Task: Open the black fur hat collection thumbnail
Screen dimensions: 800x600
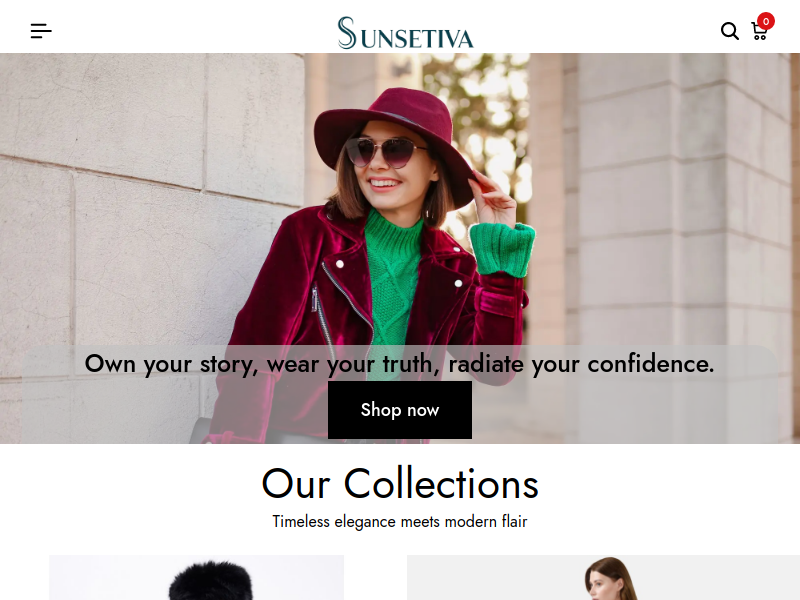Action: (196, 578)
